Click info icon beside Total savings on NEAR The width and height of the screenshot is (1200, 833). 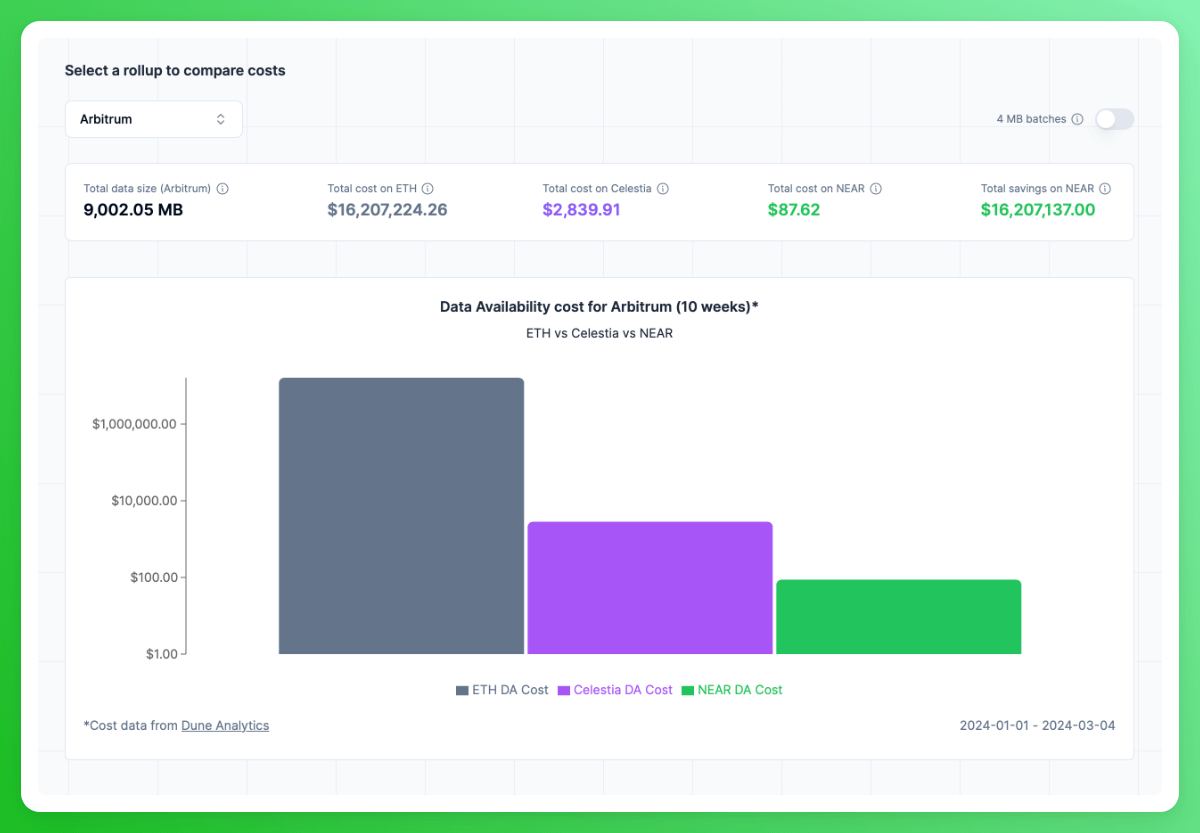coord(1105,189)
